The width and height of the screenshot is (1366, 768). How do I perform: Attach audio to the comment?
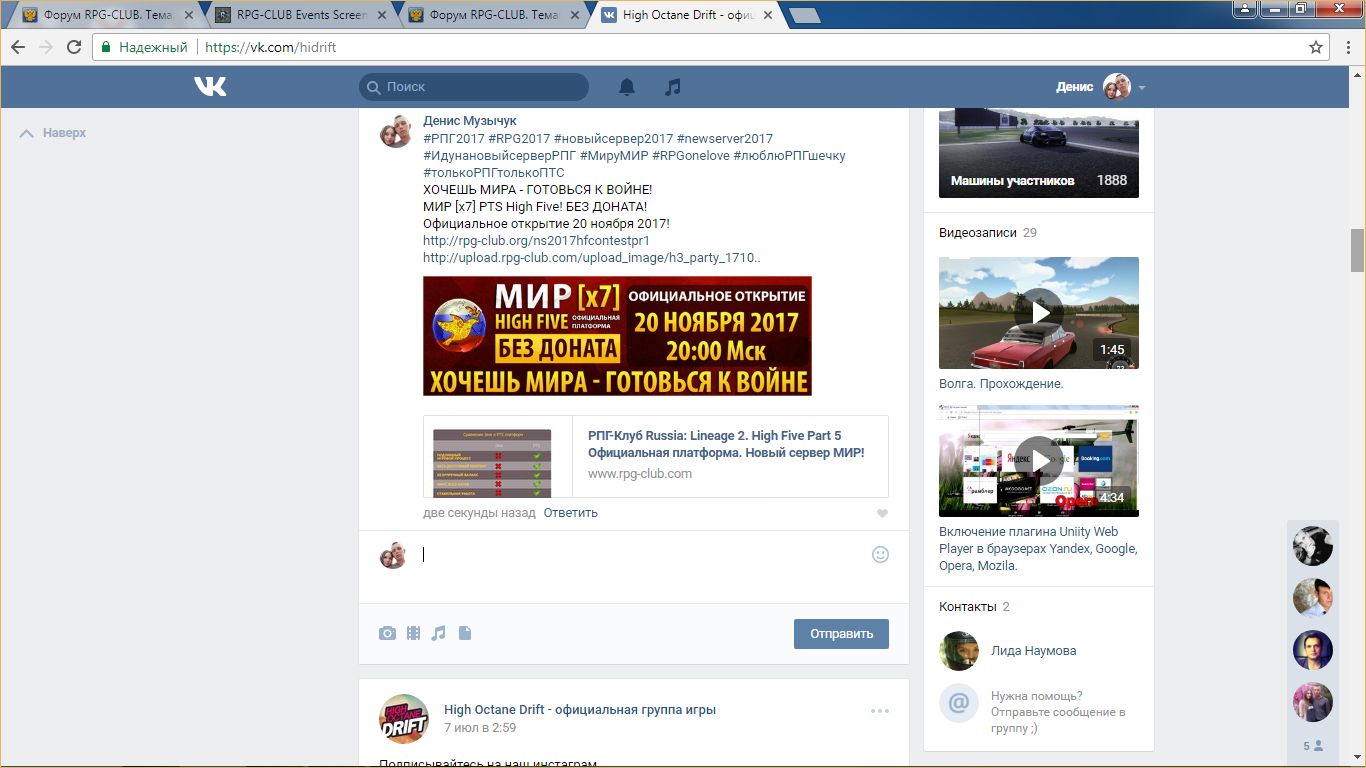tap(438, 633)
